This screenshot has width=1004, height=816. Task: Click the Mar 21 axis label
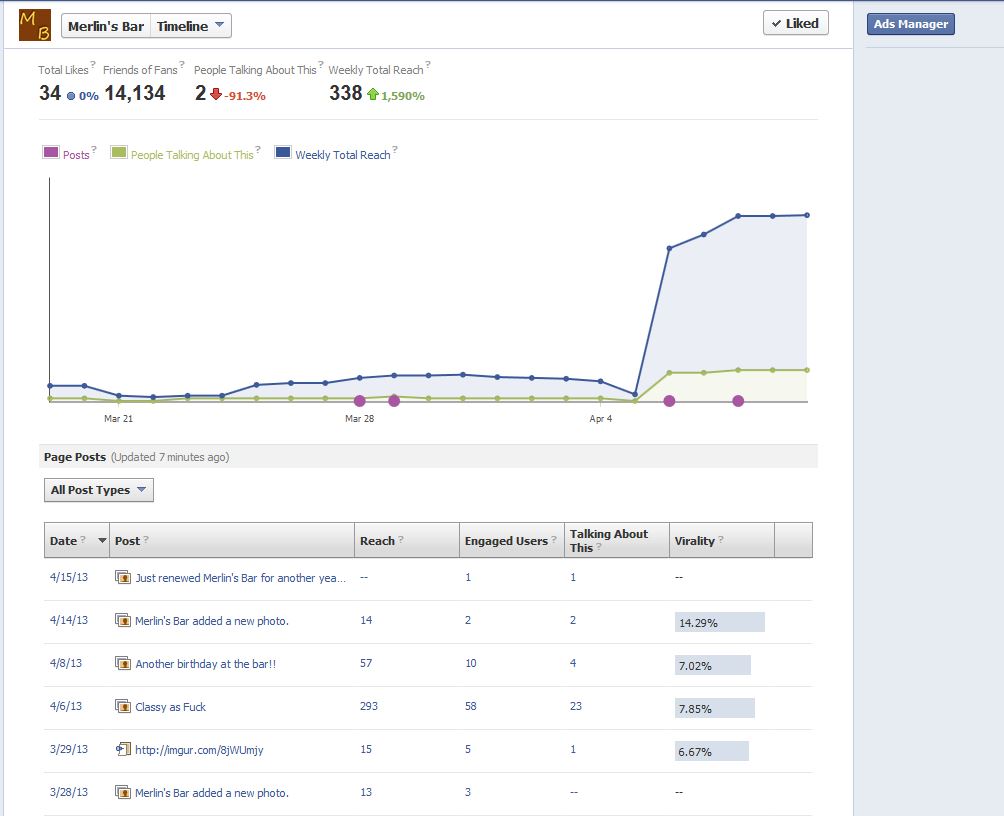[x=118, y=418]
